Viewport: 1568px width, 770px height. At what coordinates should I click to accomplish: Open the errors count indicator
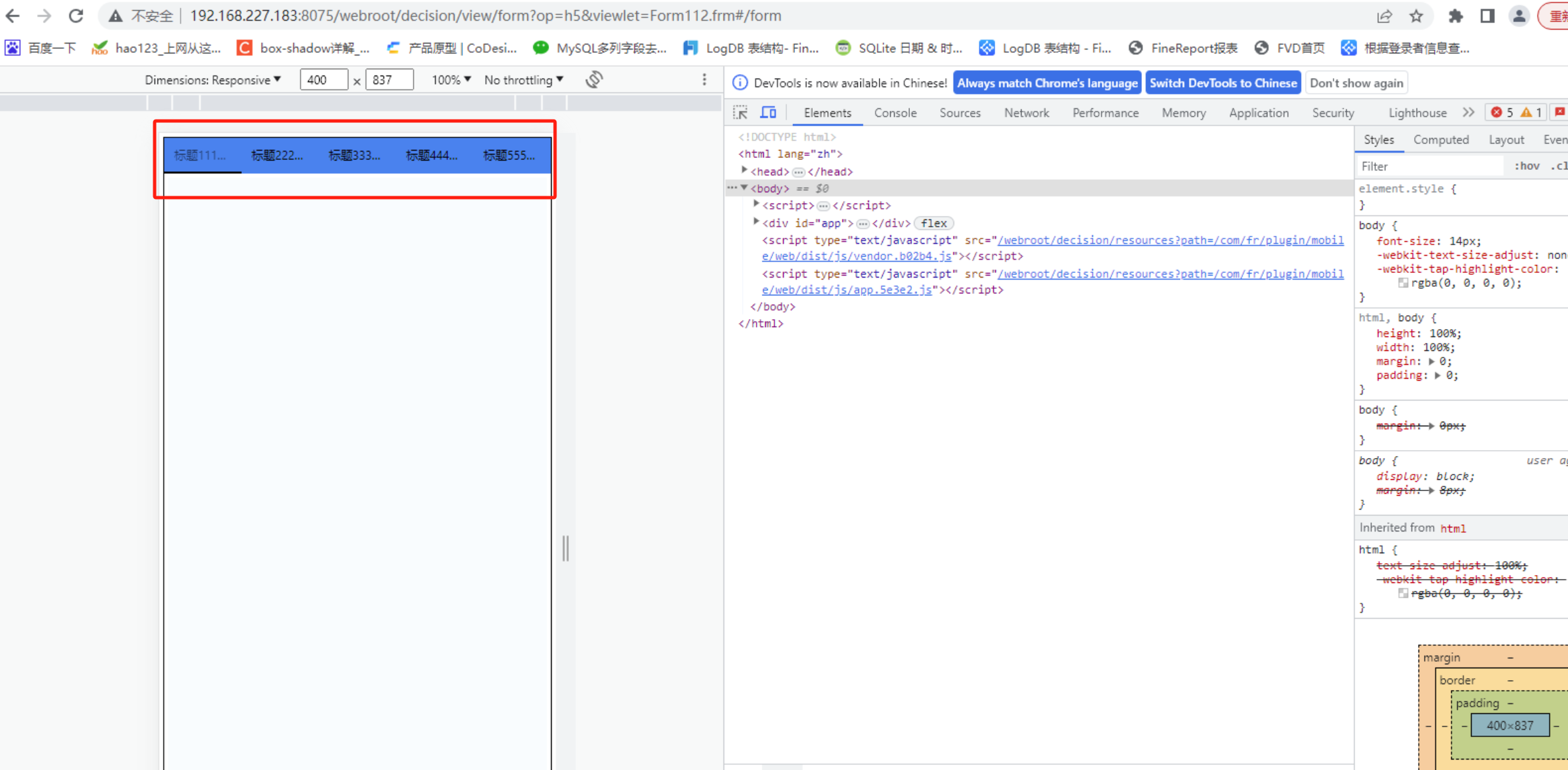click(1503, 113)
